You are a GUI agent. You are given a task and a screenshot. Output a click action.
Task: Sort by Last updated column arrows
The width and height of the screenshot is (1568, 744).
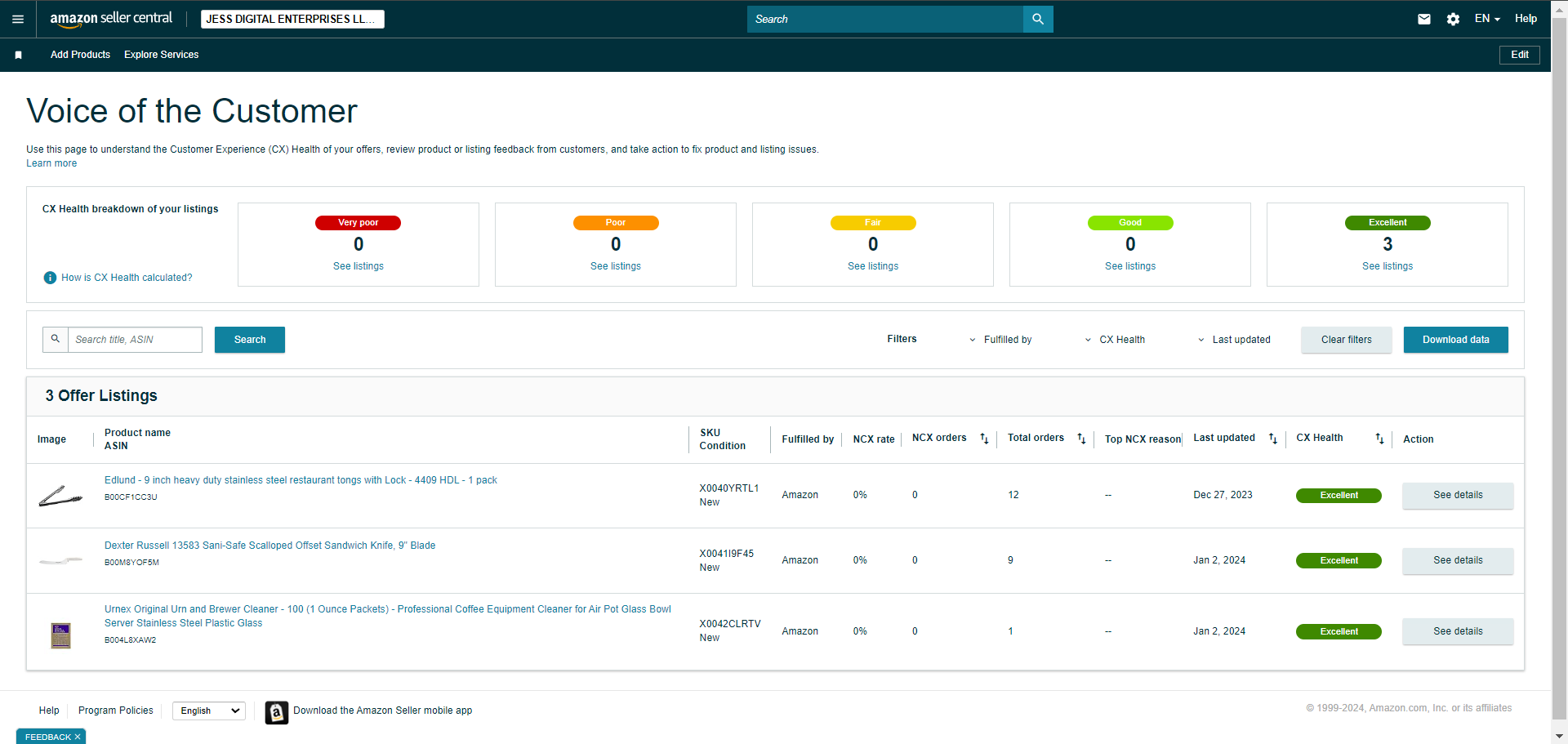(1272, 439)
